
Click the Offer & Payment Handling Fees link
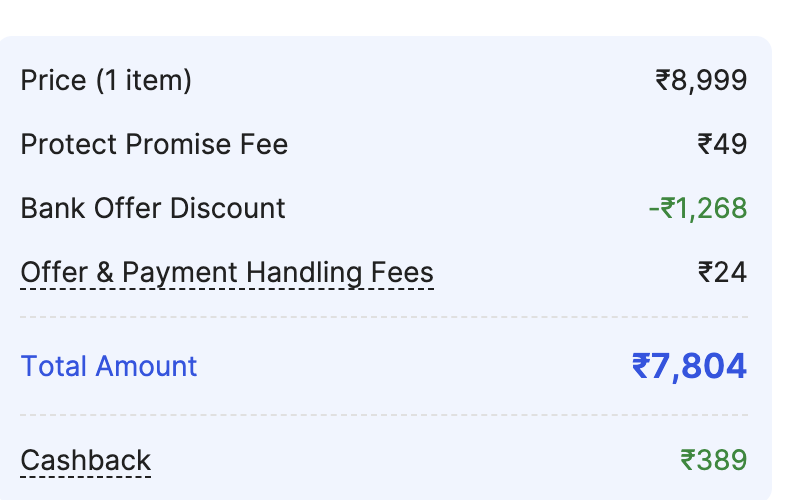pyautogui.click(x=227, y=272)
